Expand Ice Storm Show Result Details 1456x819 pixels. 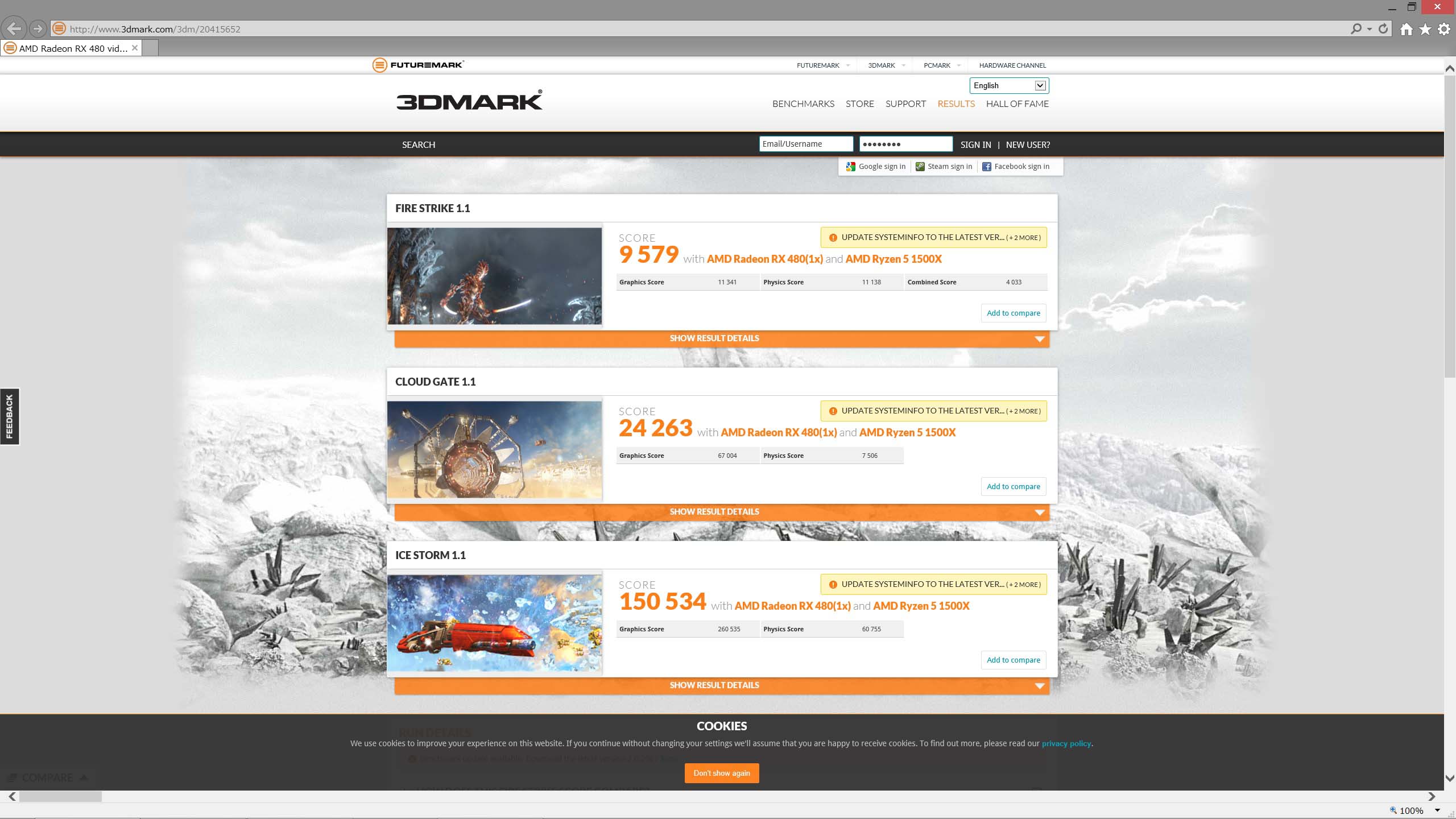click(x=722, y=685)
